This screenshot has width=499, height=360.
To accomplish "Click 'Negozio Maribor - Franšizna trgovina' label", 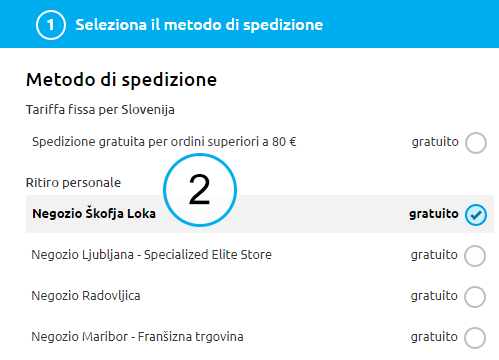I will coord(137,337).
